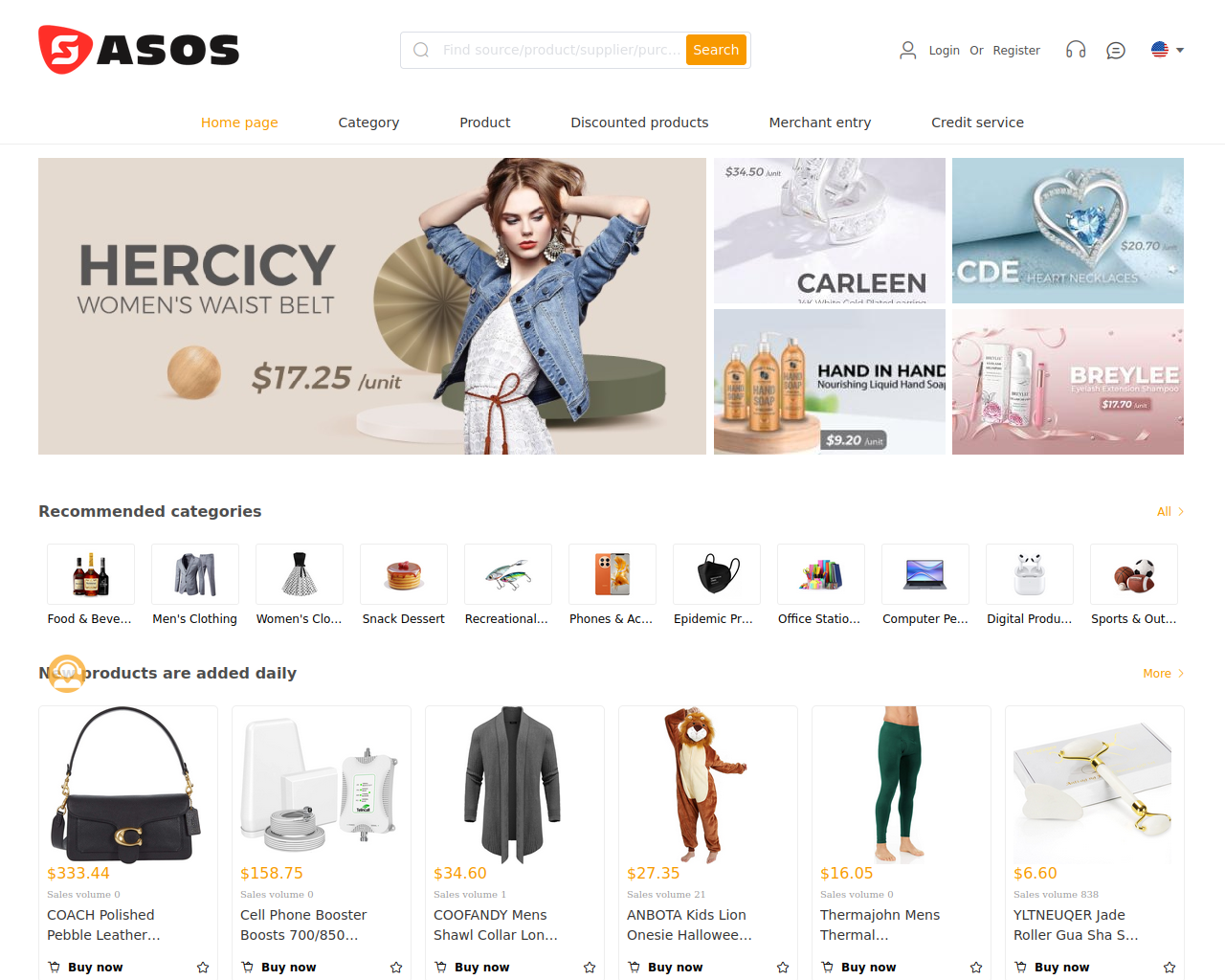Image resolution: width=1225 pixels, height=980 pixels.
Task: Open the Sports & Outdoors category icon
Action: (x=1134, y=574)
